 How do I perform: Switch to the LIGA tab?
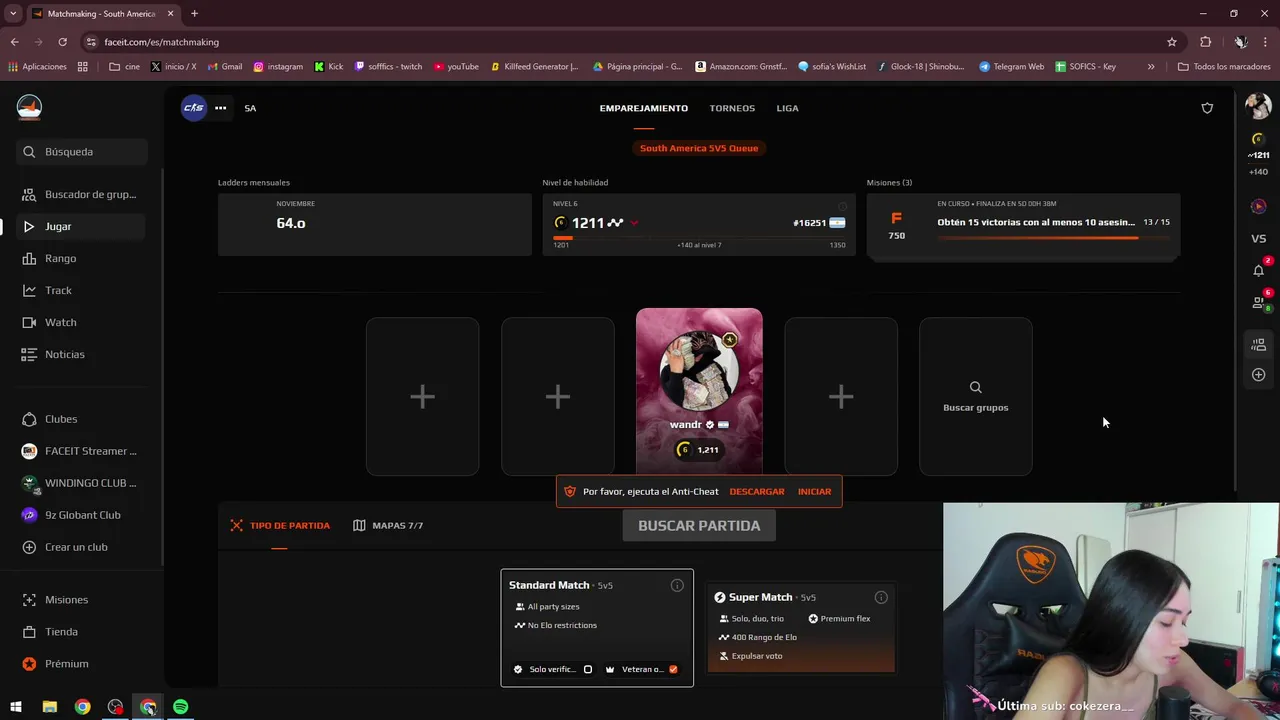pyautogui.click(x=787, y=108)
